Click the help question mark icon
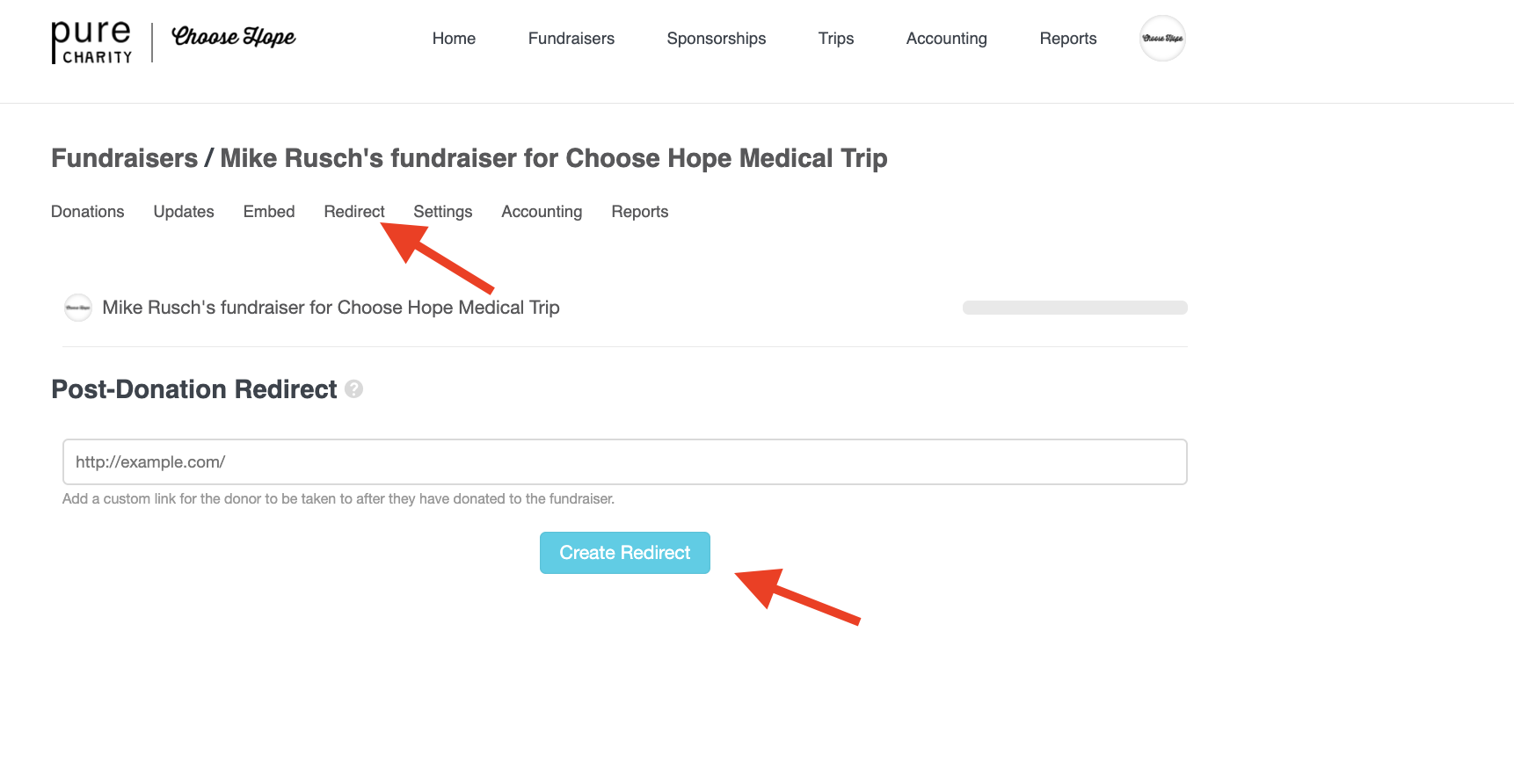The image size is (1514, 784). pyautogui.click(x=354, y=389)
